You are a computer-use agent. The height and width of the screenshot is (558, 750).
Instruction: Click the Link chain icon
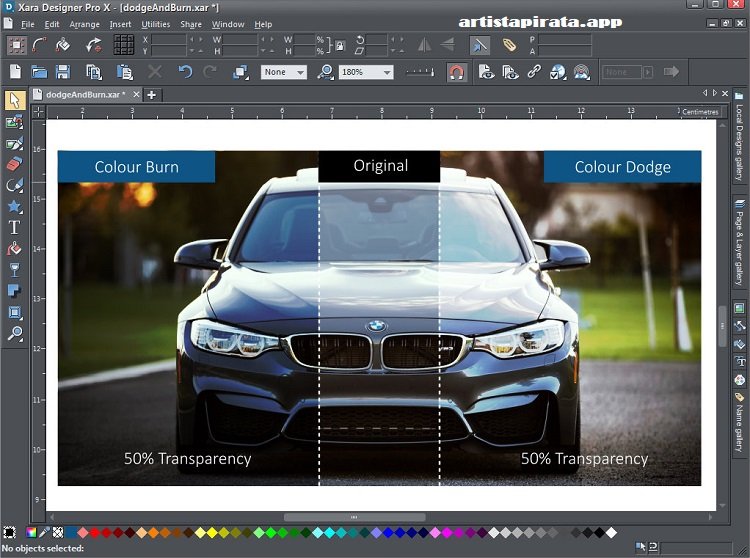[534, 72]
